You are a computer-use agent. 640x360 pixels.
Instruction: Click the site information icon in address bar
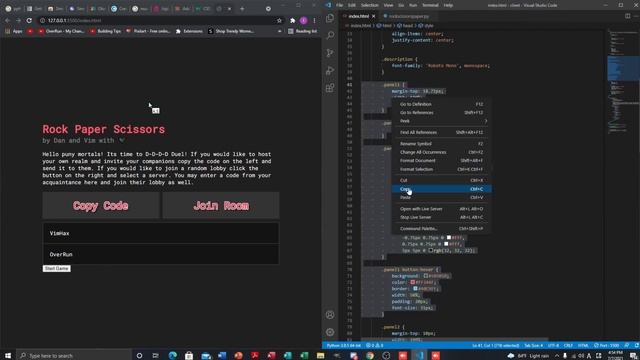(x=42, y=20)
